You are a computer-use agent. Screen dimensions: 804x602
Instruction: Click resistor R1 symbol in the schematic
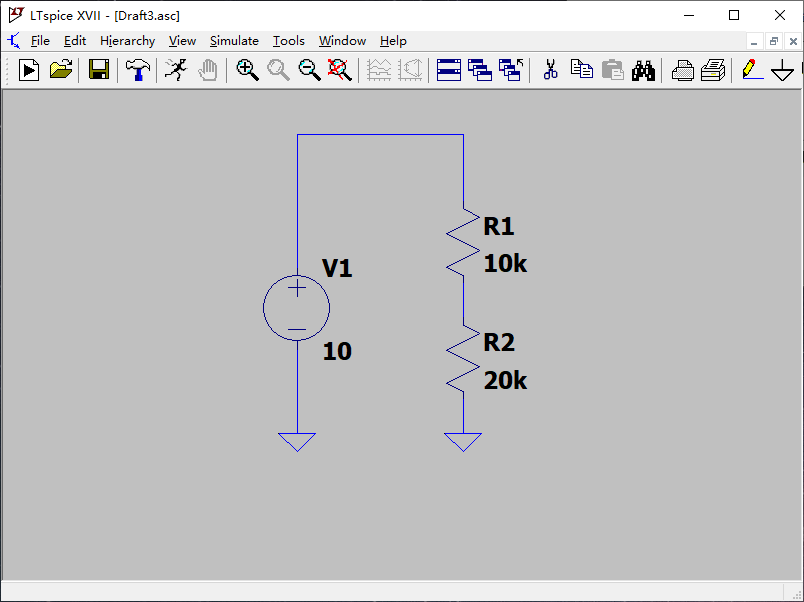click(462, 241)
